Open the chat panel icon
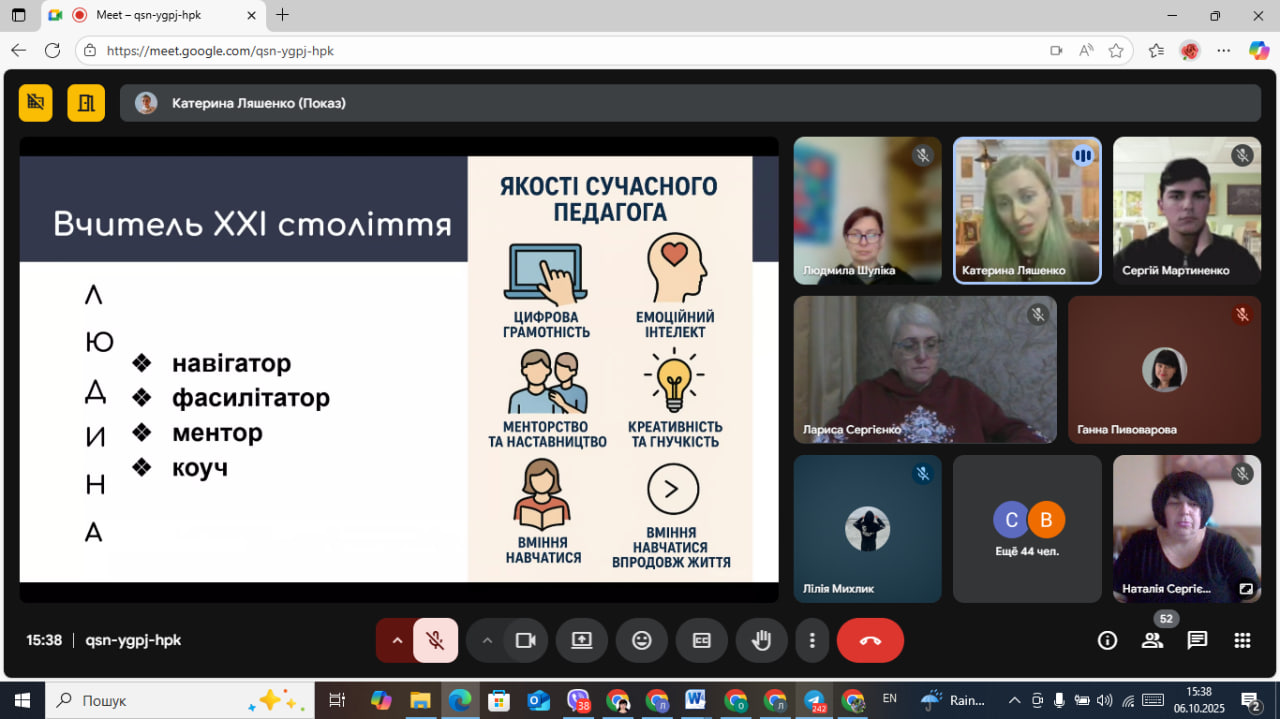The height and width of the screenshot is (719, 1280). [1197, 641]
